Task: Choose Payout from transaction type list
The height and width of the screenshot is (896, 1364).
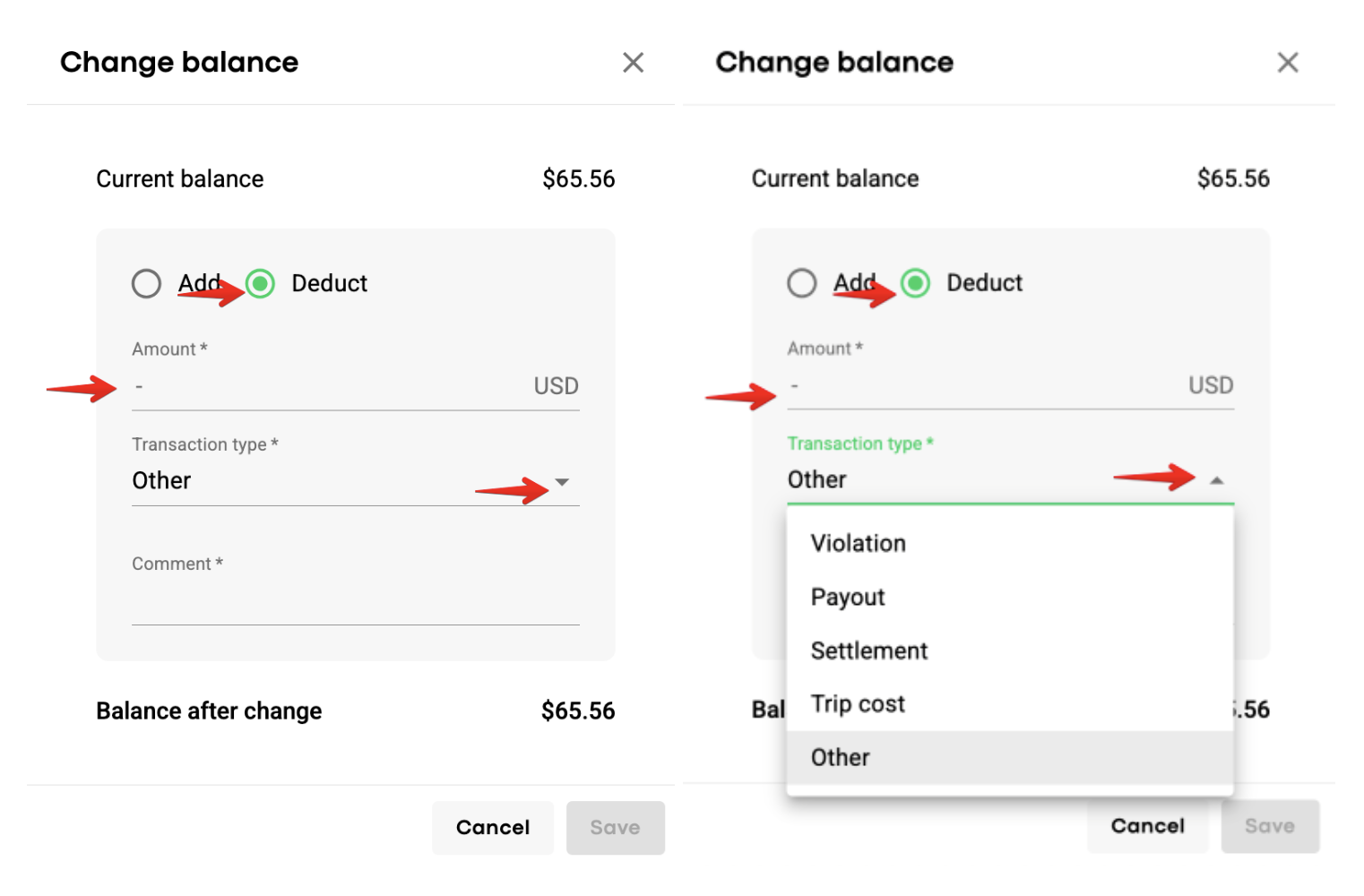Action: click(848, 598)
